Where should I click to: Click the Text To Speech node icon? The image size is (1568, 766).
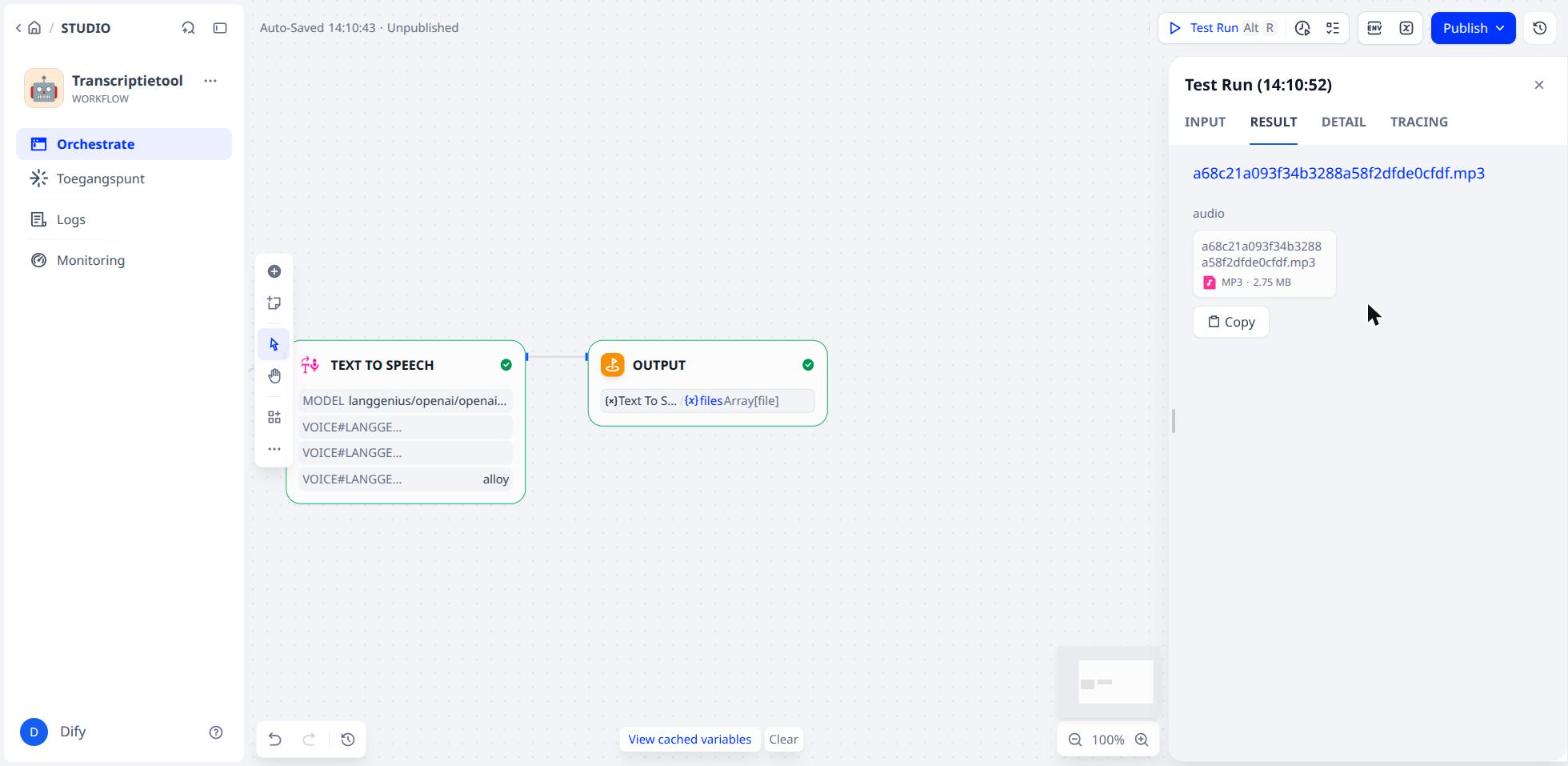(x=310, y=365)
